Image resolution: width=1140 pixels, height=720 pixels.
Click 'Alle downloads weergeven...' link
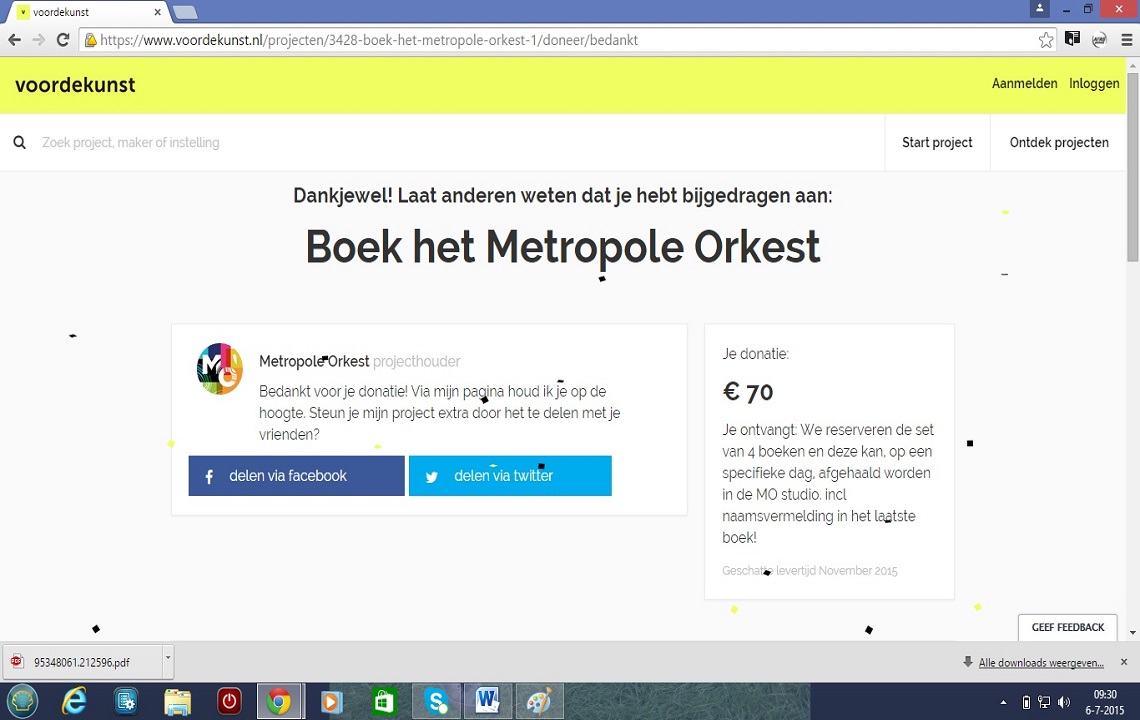(x=1041, y=663)
